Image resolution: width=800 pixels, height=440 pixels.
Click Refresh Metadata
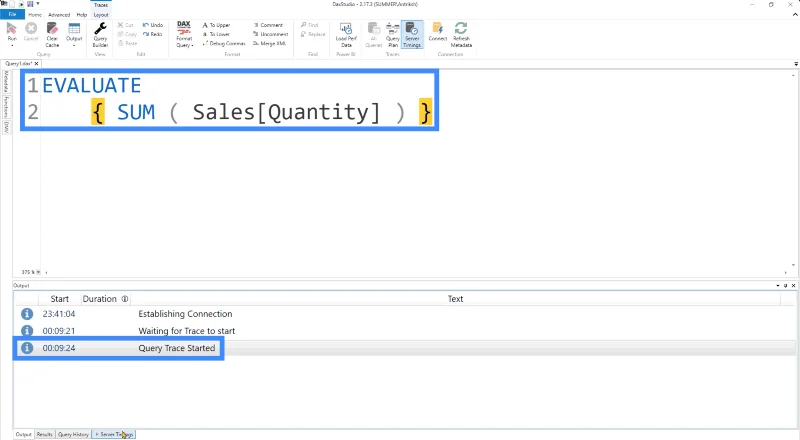point(461,34)
